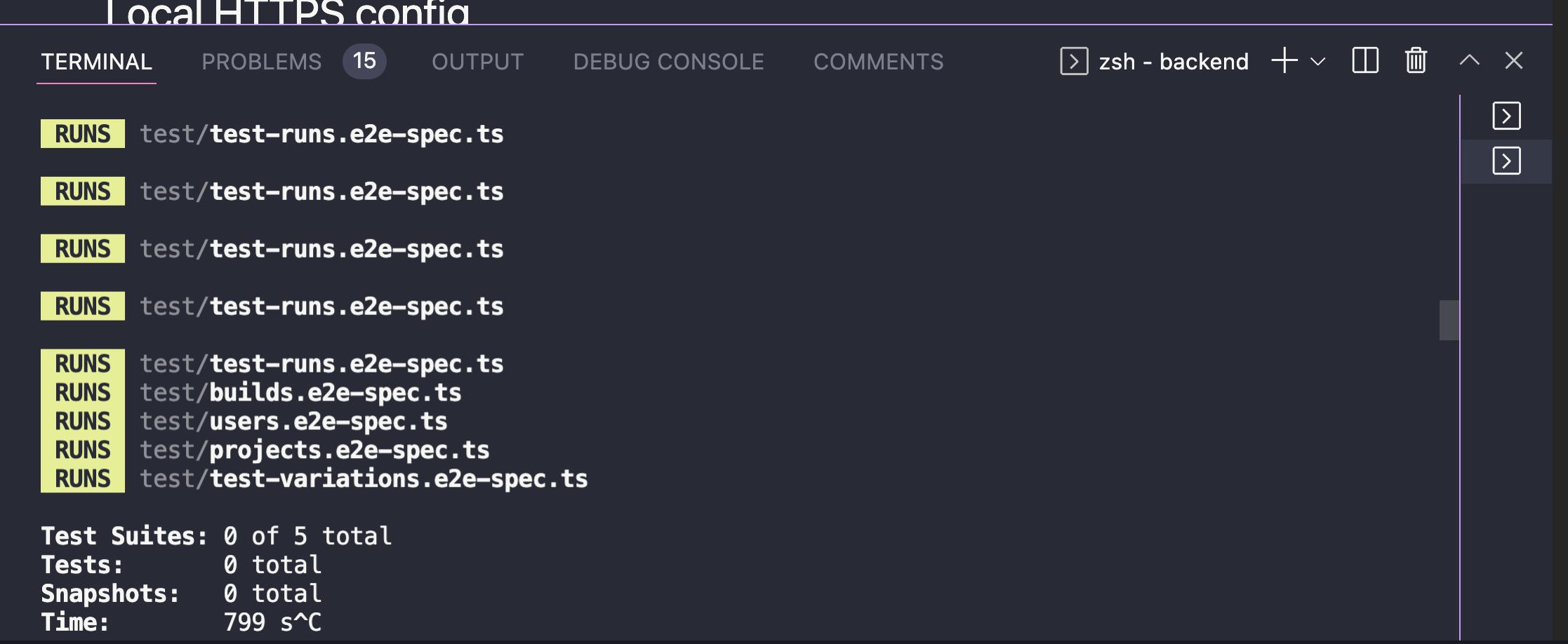
Task: Kill the active terminal with the trash icon
Action: [1415, 62]
